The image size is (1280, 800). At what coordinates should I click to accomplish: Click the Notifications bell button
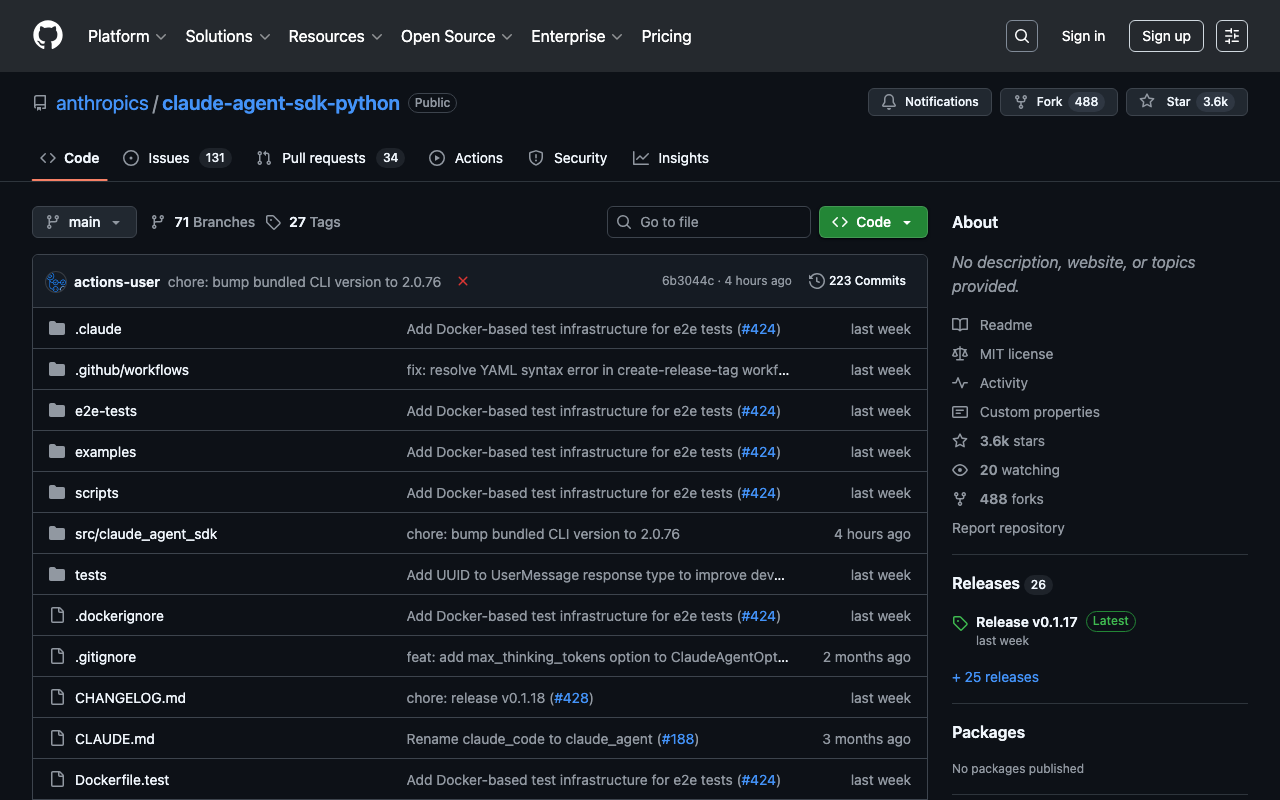930,102
